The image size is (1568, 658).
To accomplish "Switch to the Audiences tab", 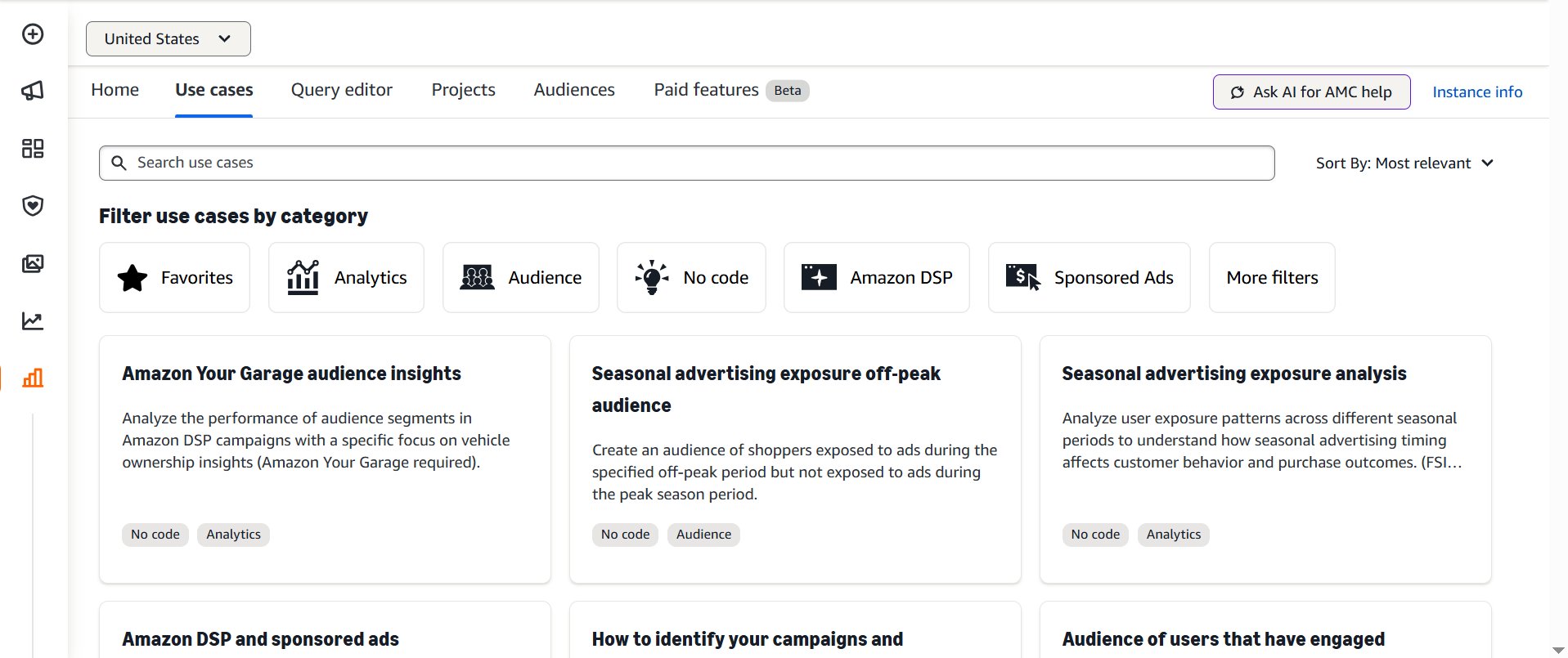I will point(574,90).
